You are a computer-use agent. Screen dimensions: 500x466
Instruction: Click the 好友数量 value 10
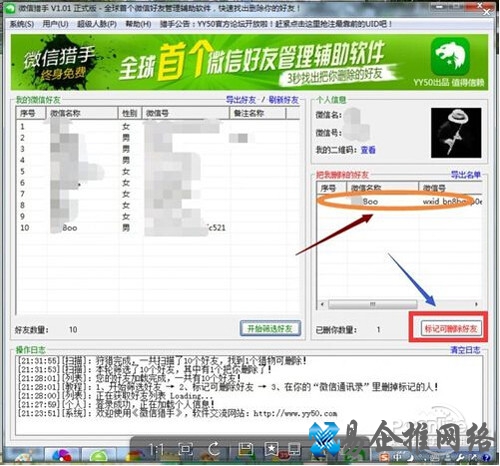[x=73, y=330]
